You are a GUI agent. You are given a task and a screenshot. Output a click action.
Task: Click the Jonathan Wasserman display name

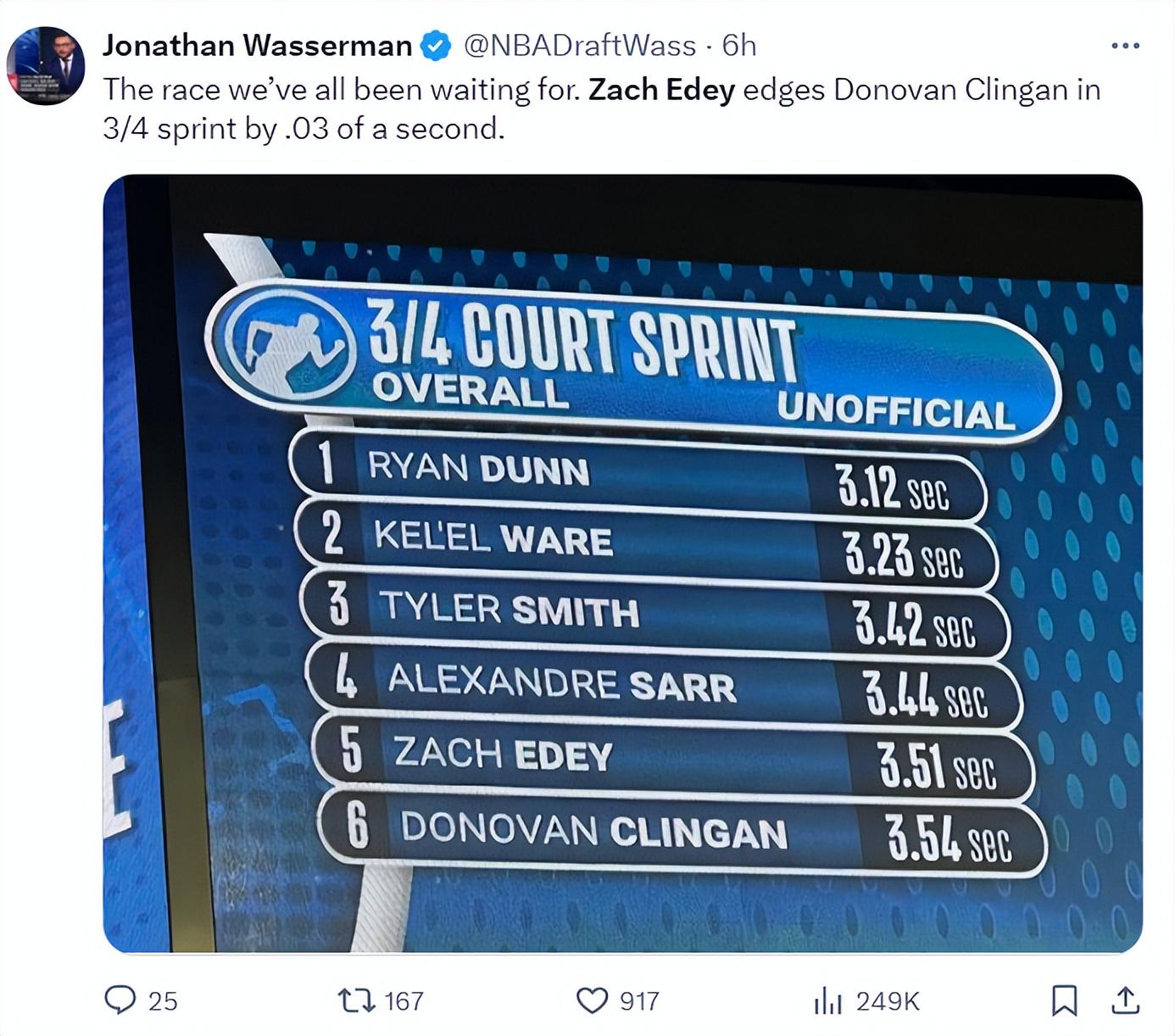258,46
